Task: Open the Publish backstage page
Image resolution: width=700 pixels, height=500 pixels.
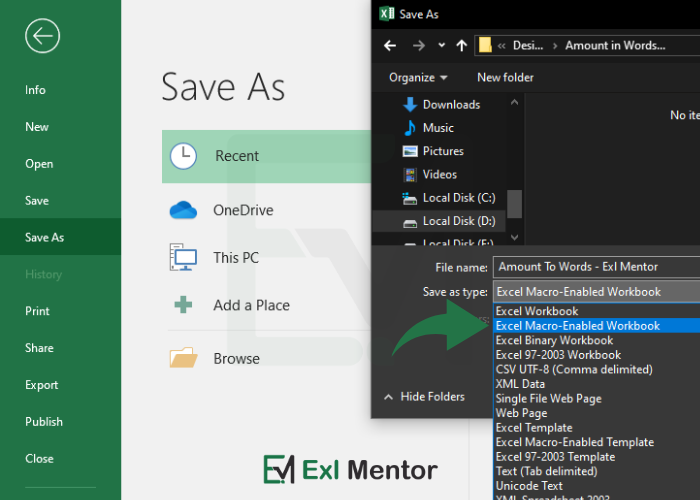Action: [44, 421]
